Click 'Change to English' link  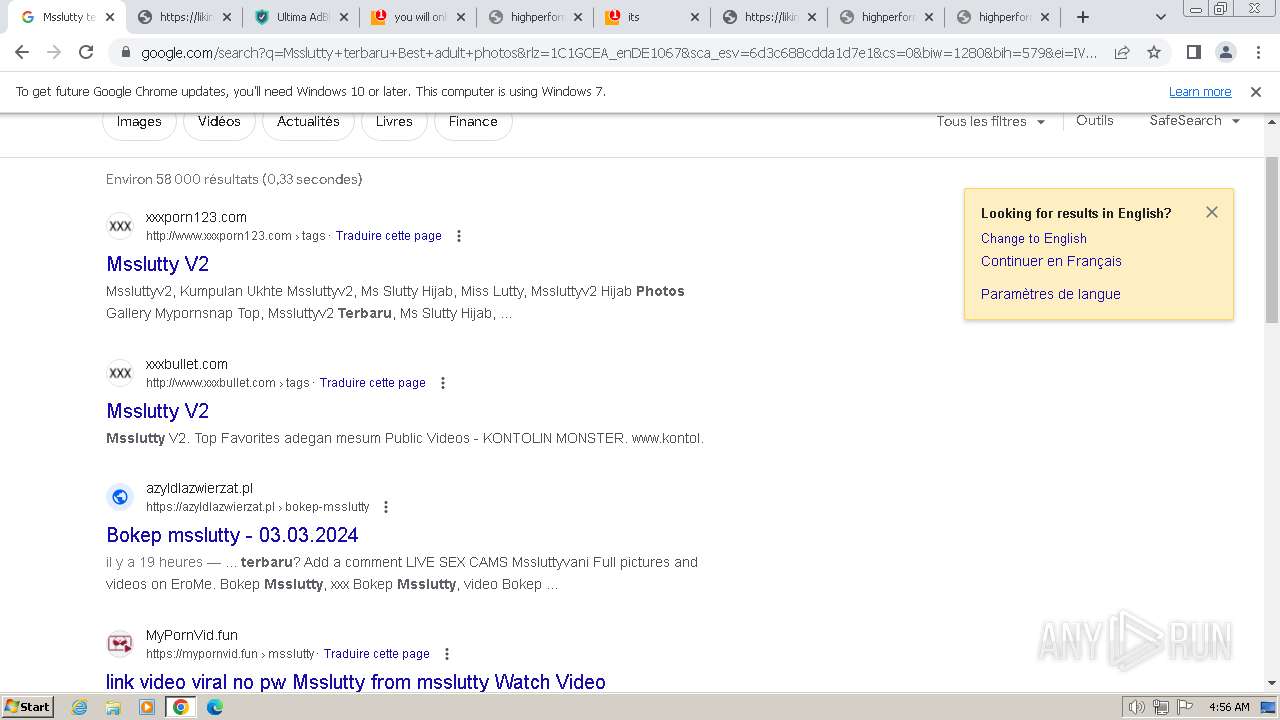[1033, 238]
